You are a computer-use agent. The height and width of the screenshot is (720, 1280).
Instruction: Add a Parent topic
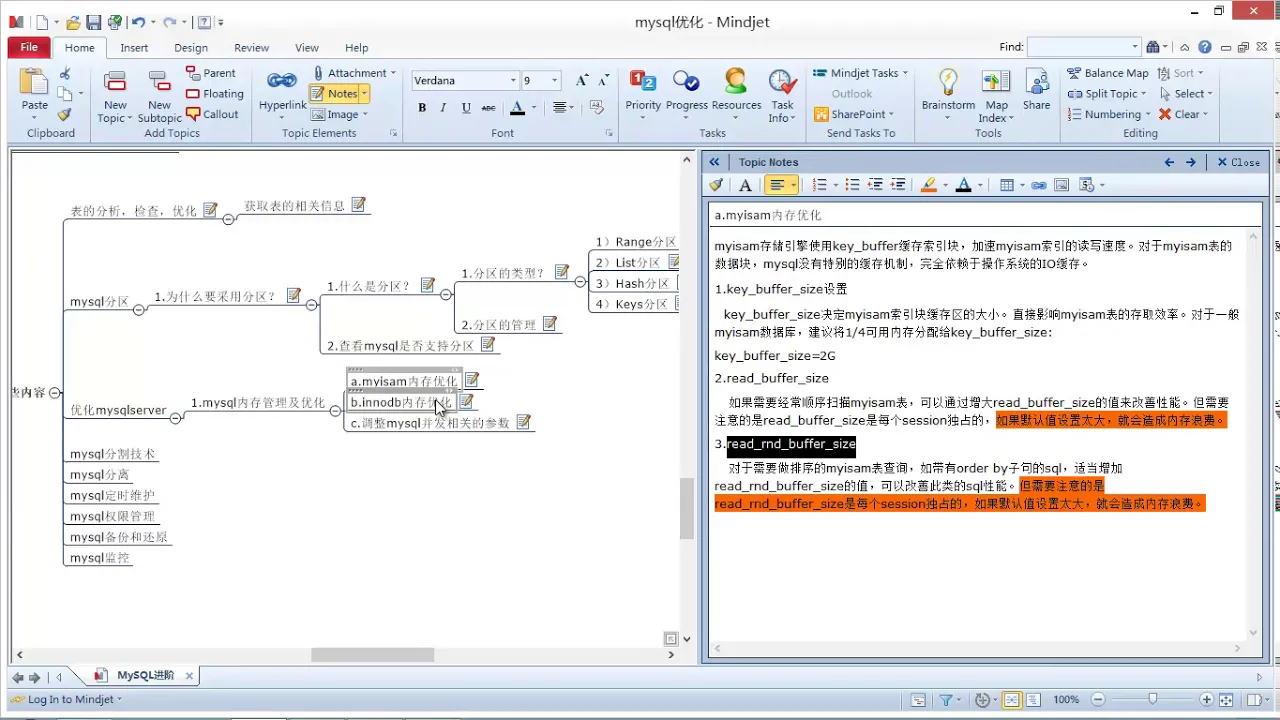pos(211,73)
